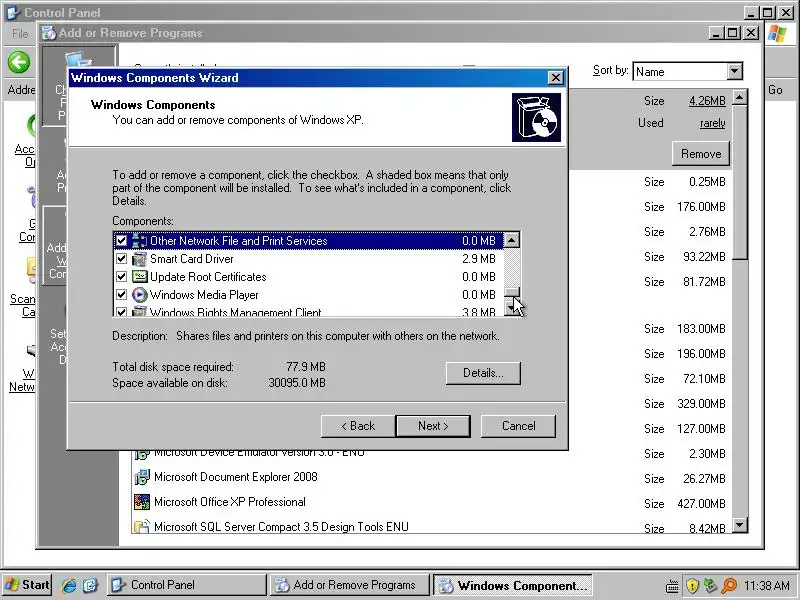Screen dimensions: 800x600
Task: Click the Windows Rights Management Client icon
Action: pos(139,311)
